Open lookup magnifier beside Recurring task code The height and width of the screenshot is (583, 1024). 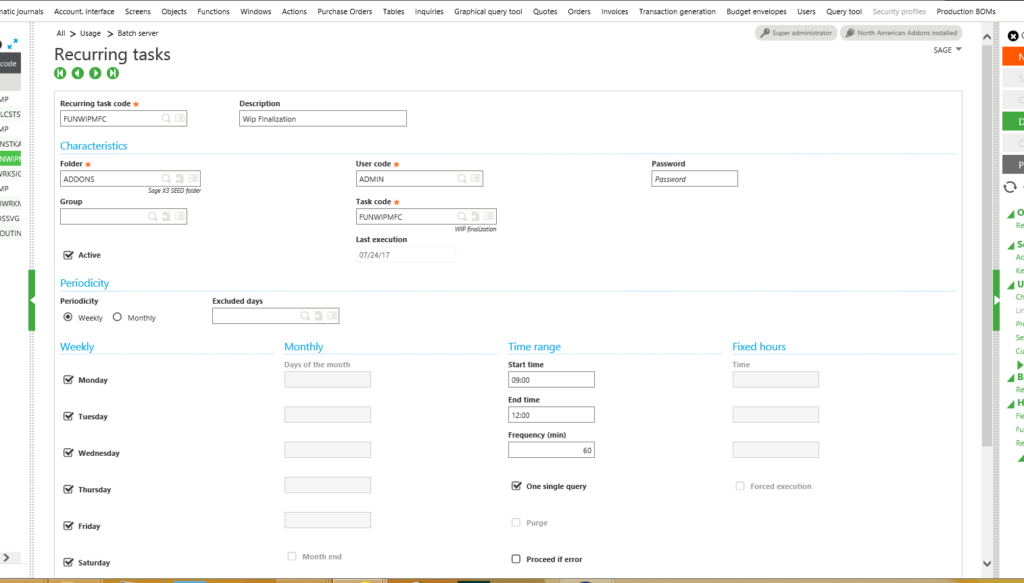165,118
